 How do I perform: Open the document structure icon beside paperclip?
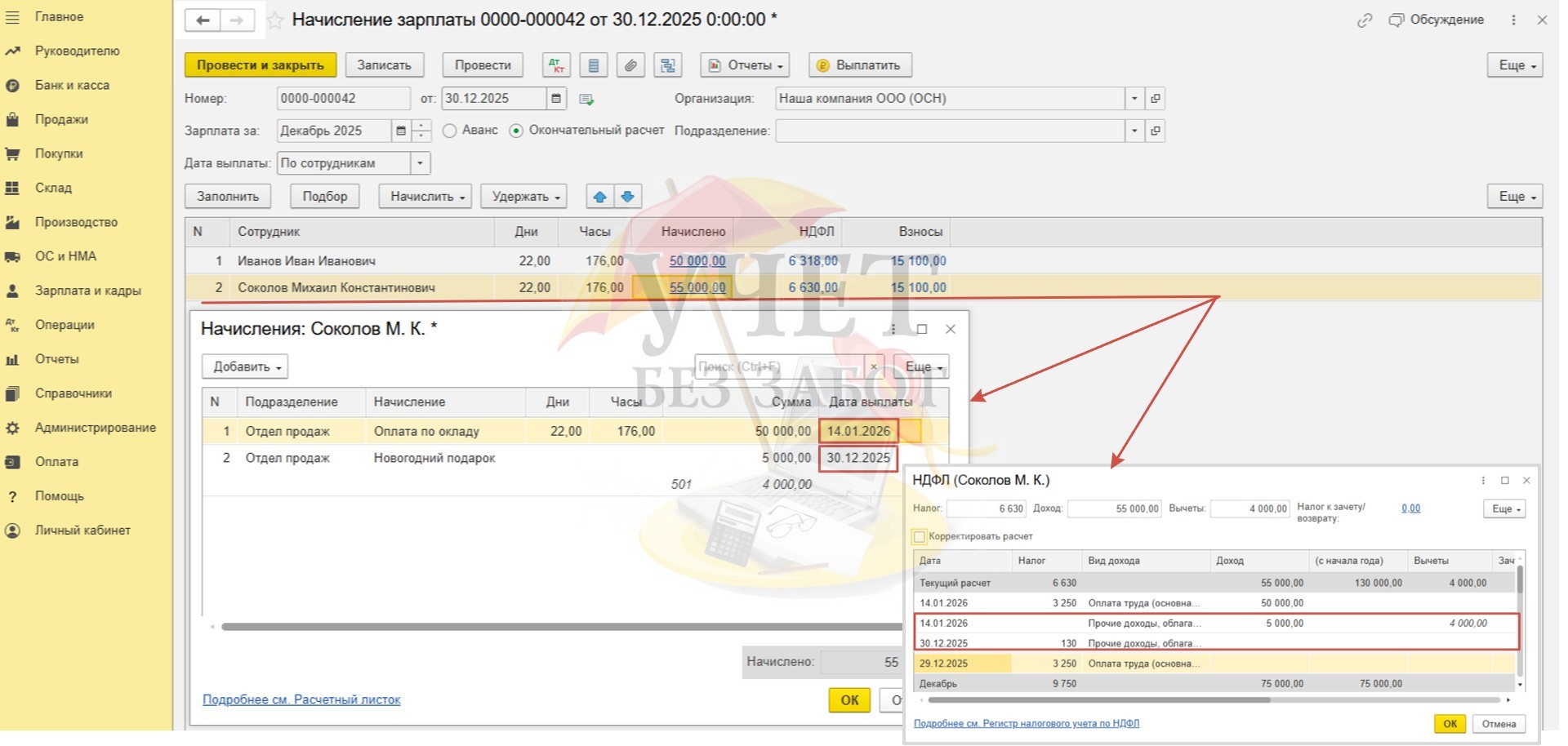click(x=668, y=65)
